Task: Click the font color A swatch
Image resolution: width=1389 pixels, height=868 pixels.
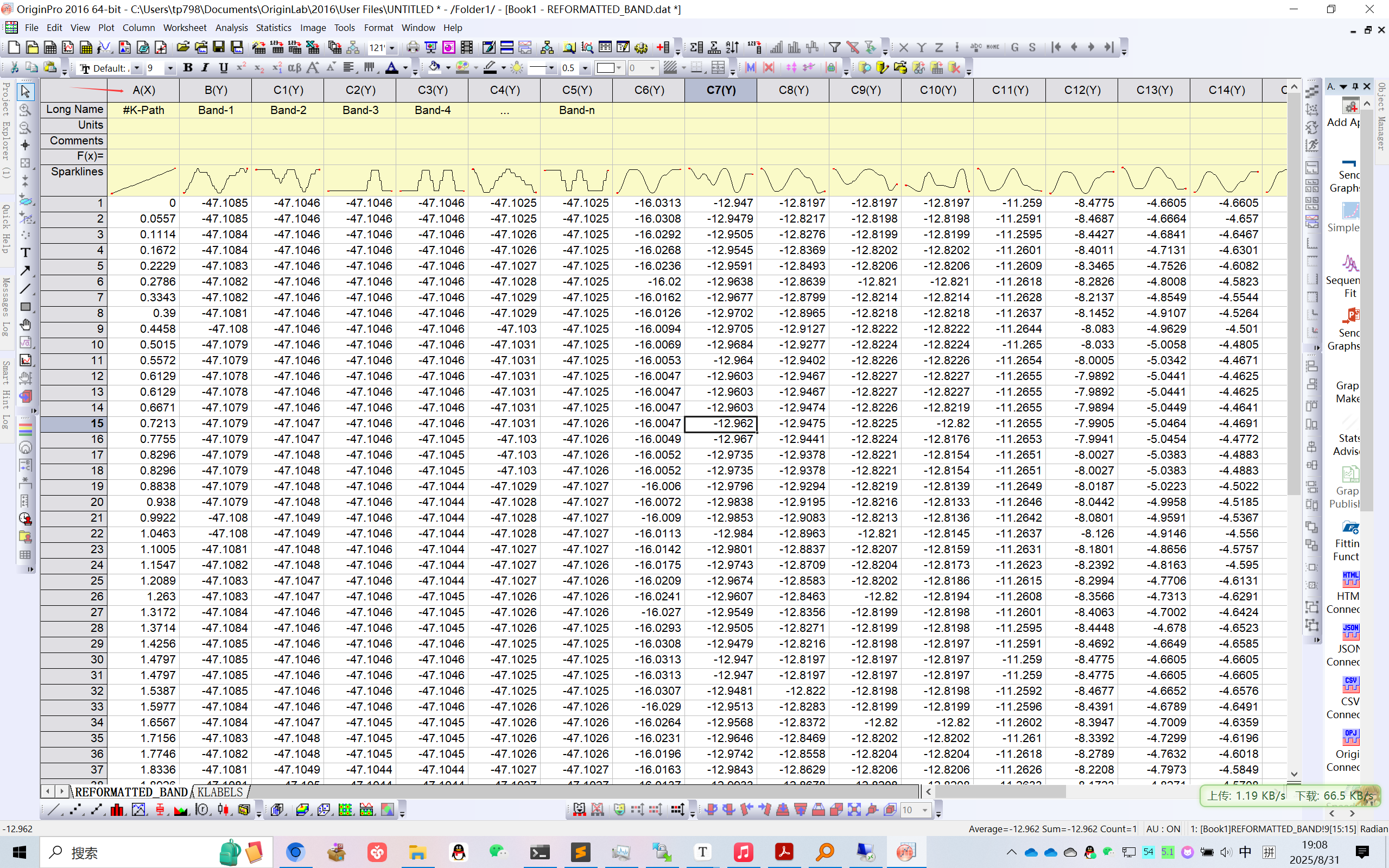Action: [x=391, y=68]
